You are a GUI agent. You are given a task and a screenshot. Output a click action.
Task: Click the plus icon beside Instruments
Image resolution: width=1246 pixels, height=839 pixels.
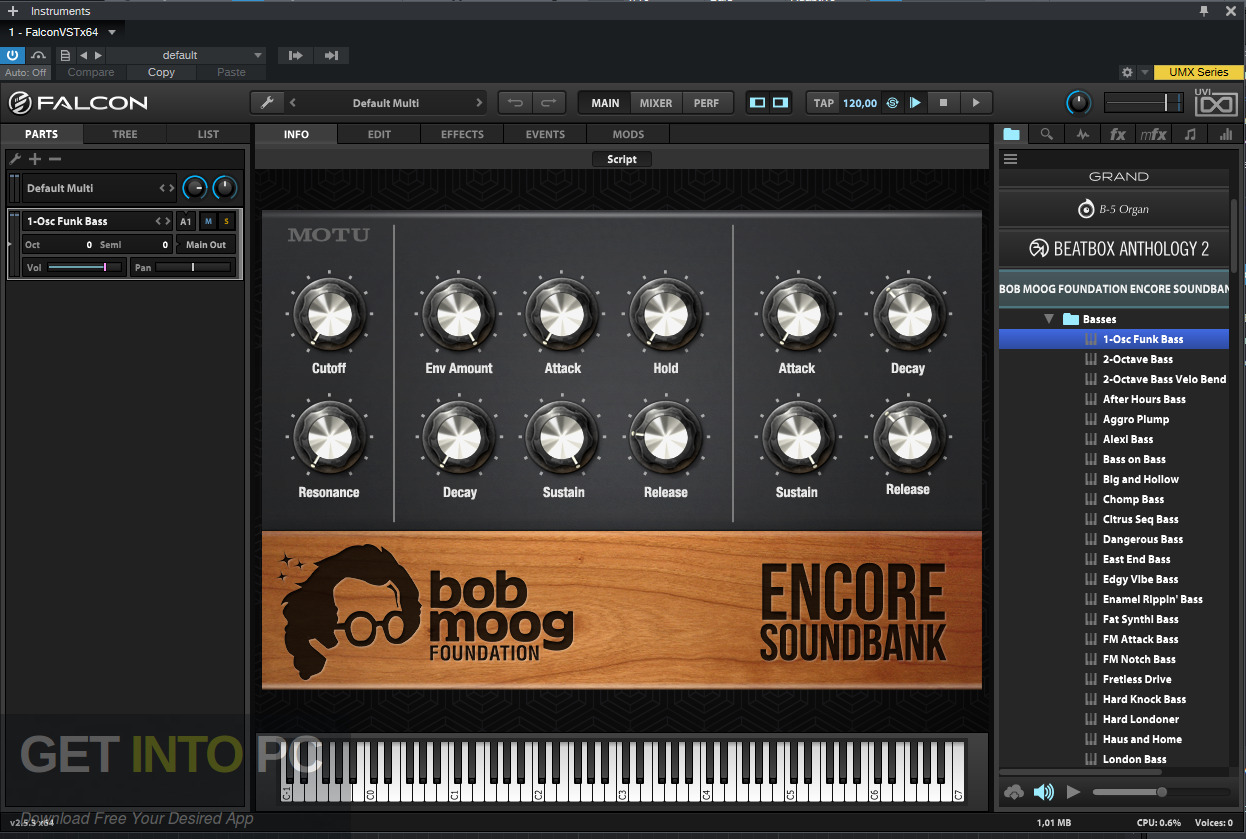[x=14, y=11]
